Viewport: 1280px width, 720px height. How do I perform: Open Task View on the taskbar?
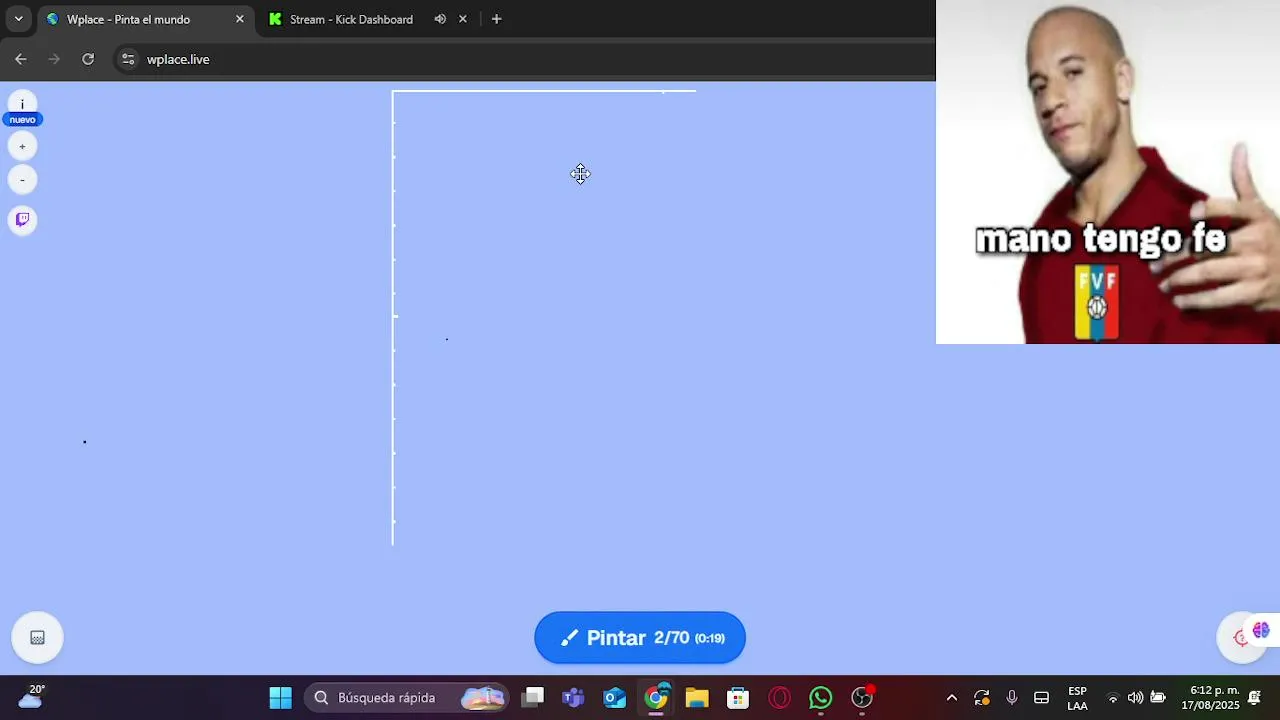[x=533, y=698]
